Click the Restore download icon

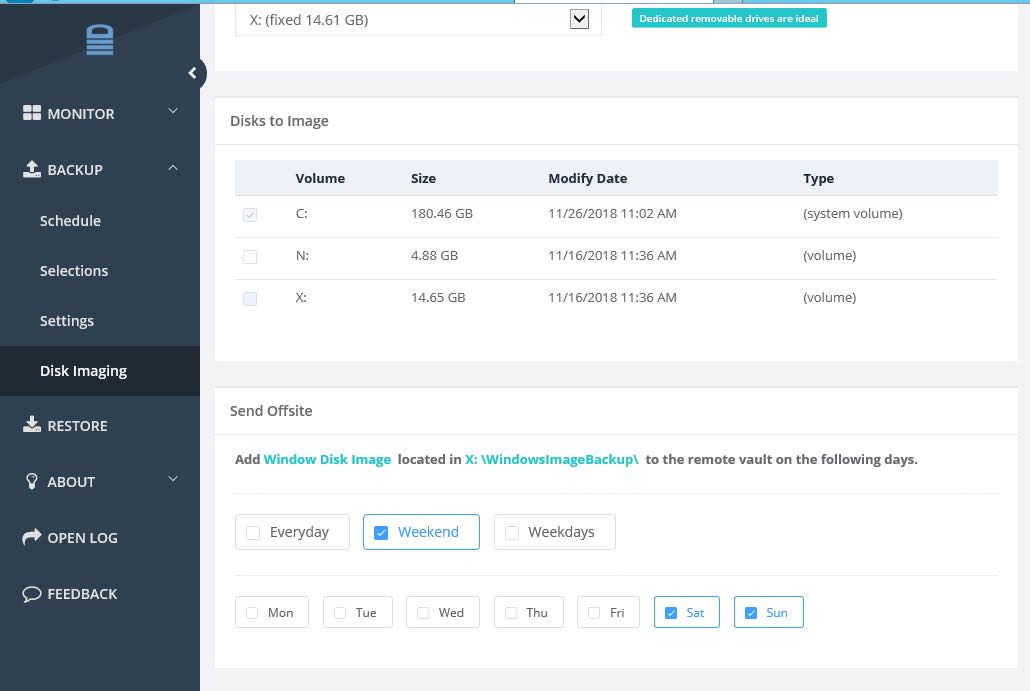32,425
